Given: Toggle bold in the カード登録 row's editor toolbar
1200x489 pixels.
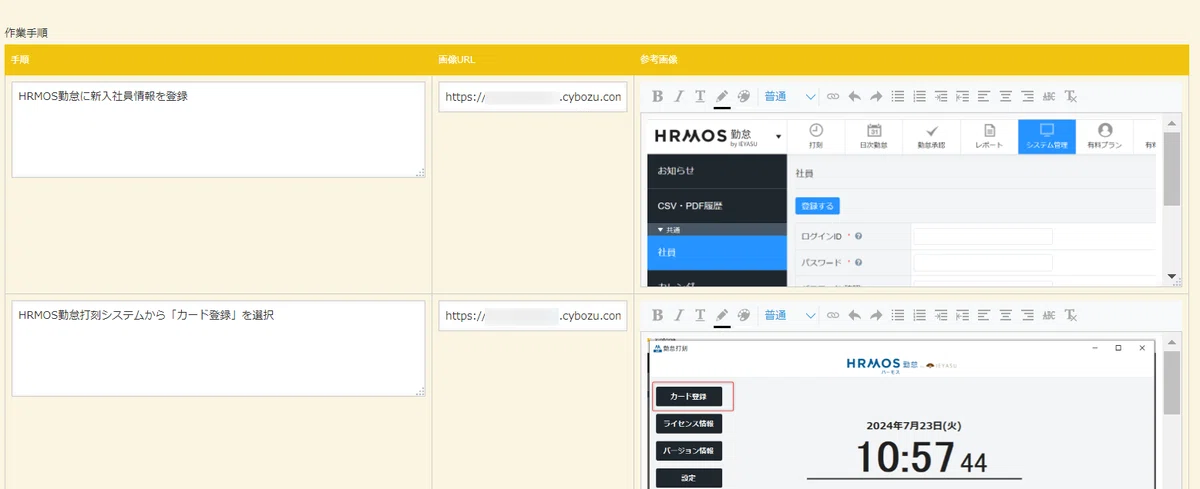Looking at the screenshot, I should (x=658, y=315).
